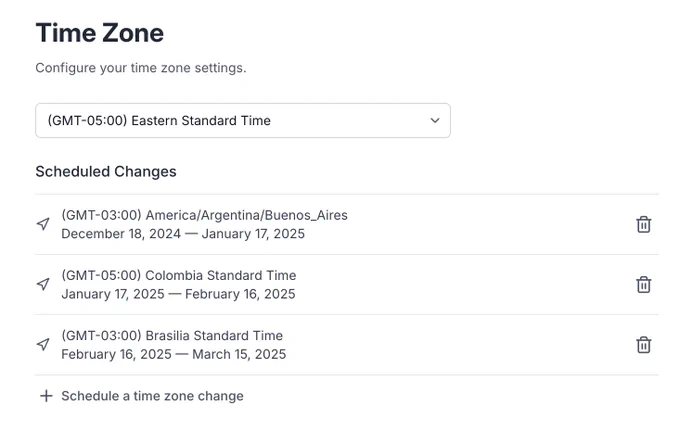Click the trash icon for Brasilia Standard Time

644,345
